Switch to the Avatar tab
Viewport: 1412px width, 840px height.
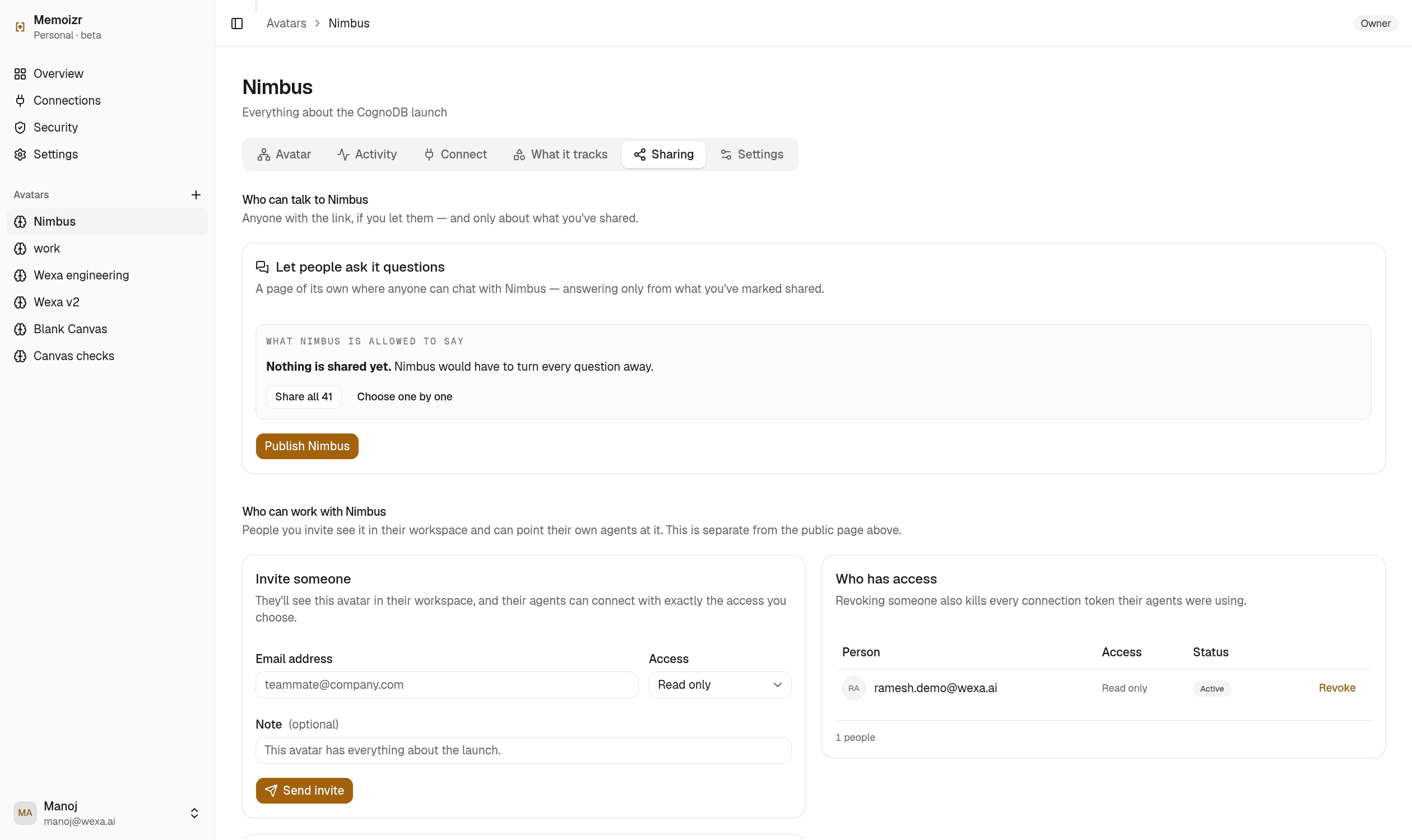[x=284, y=155]
